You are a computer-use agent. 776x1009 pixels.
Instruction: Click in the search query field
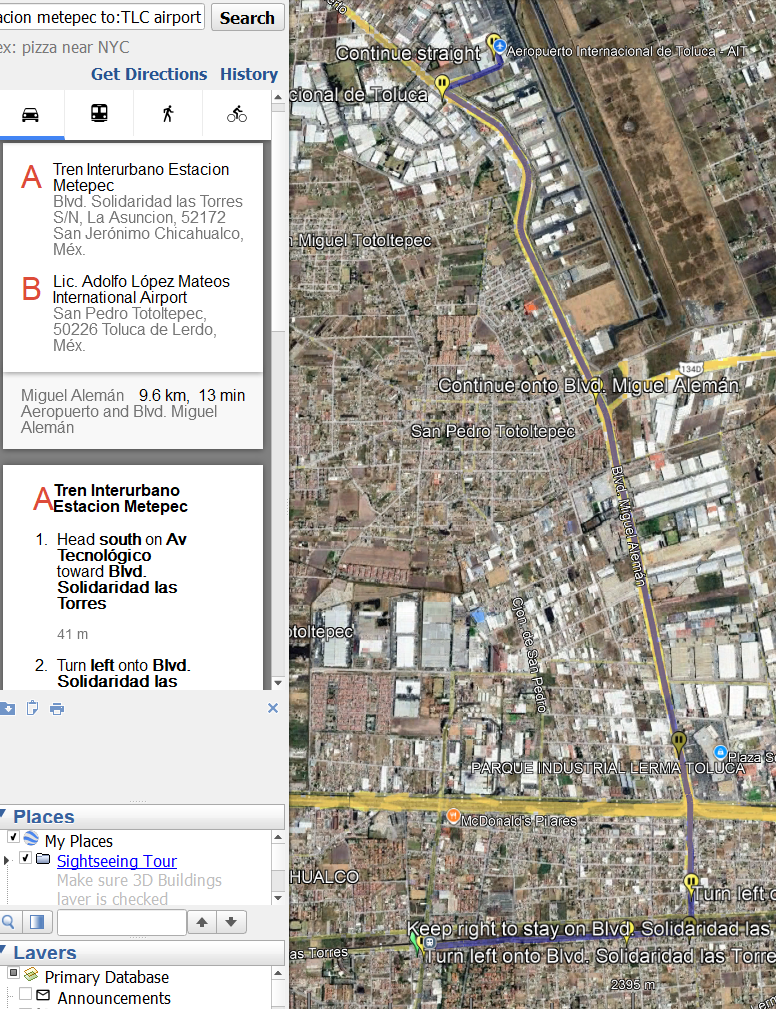click(102, 17)
